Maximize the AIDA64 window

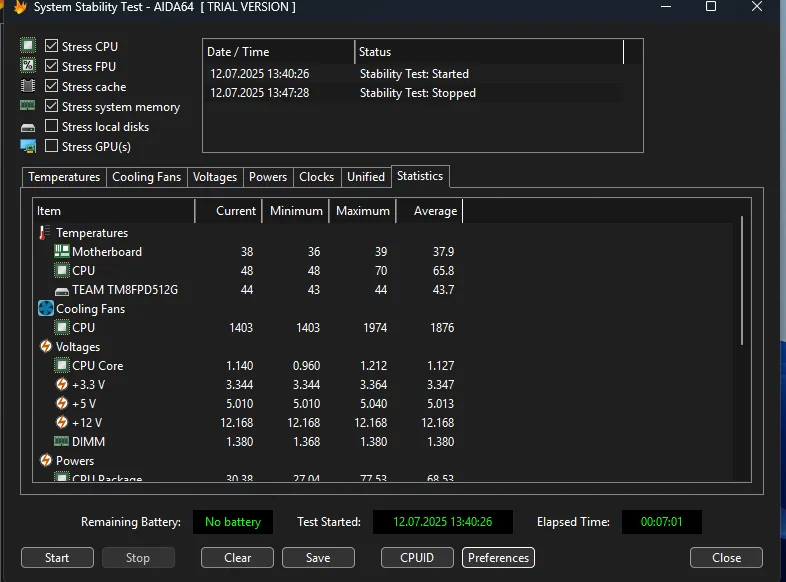tap(711, 7)
